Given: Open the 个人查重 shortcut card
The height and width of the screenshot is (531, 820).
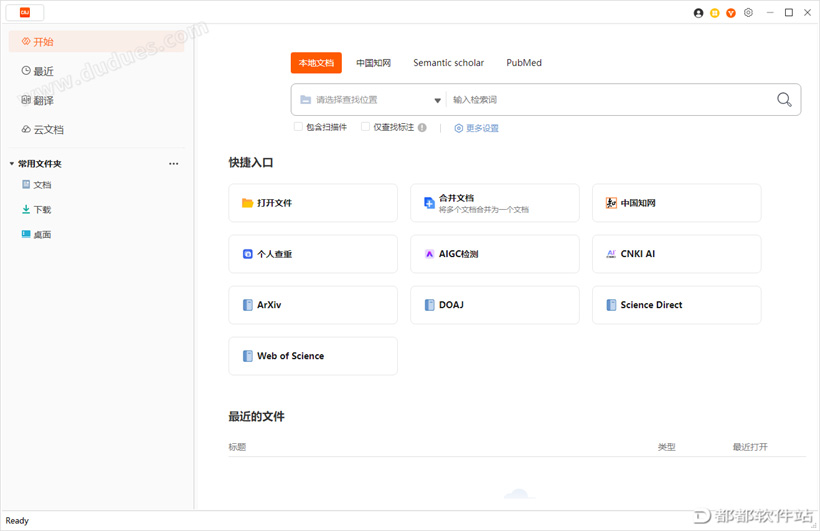Looking at the screenshot, I should pyautogui.click(x=313, y=254).
